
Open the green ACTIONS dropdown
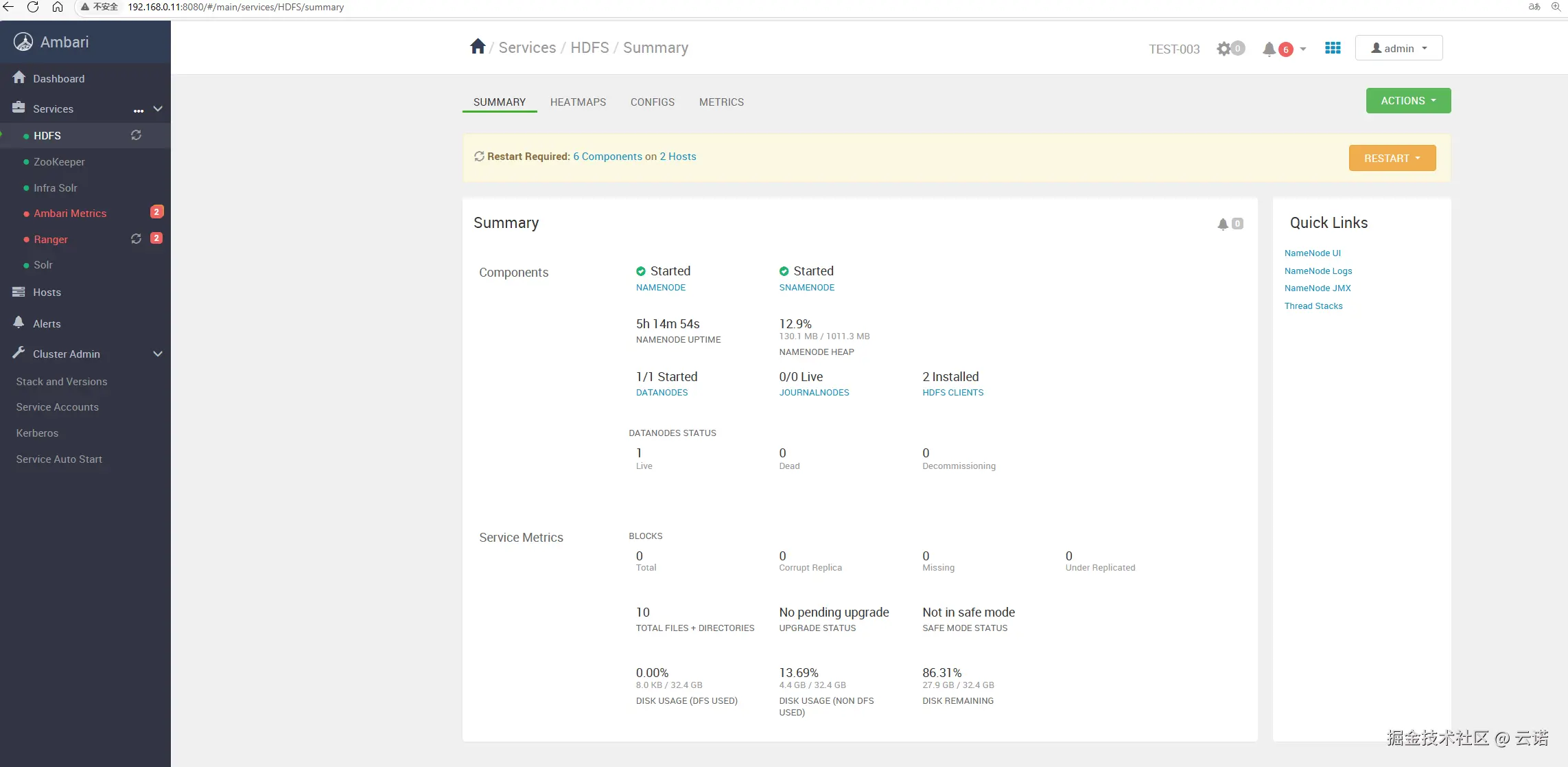(1408, 100)
